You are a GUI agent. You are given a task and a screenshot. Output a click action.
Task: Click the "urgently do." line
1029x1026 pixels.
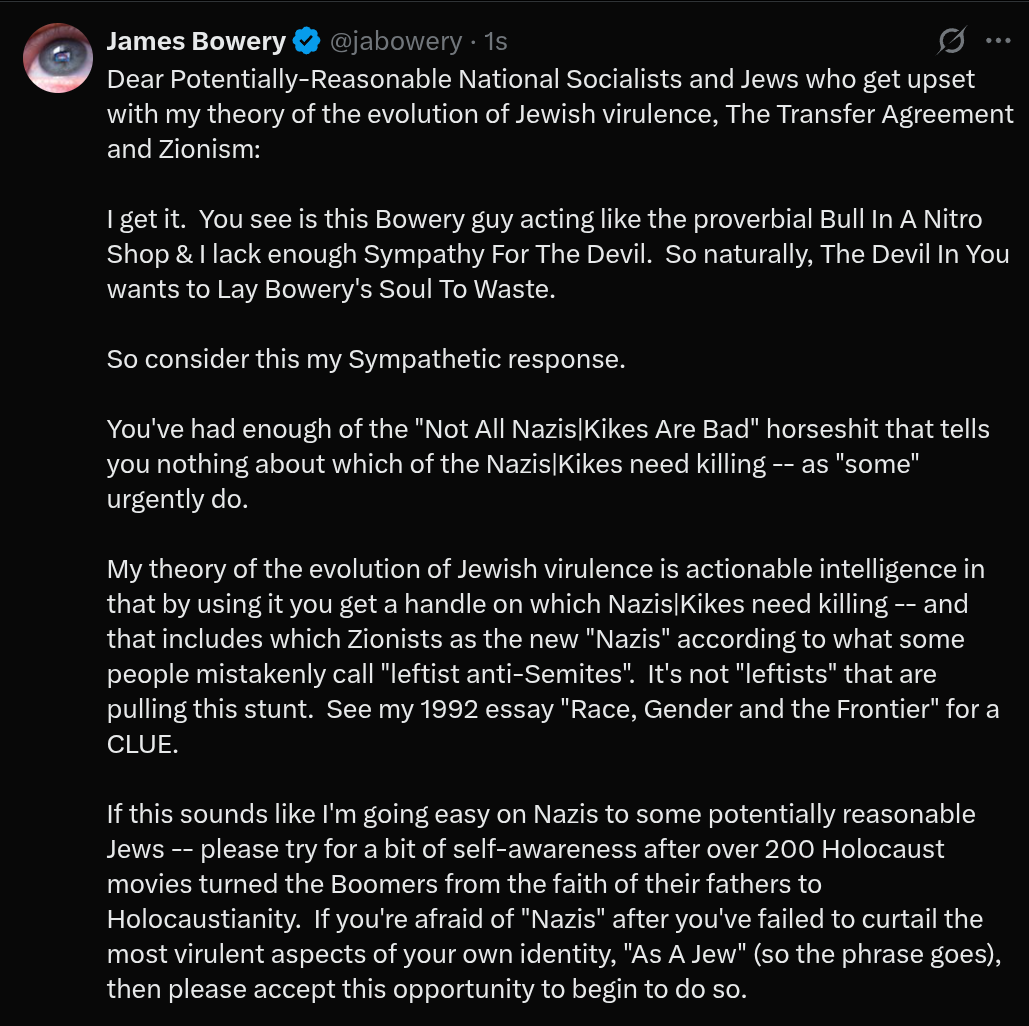coord(178,499)
